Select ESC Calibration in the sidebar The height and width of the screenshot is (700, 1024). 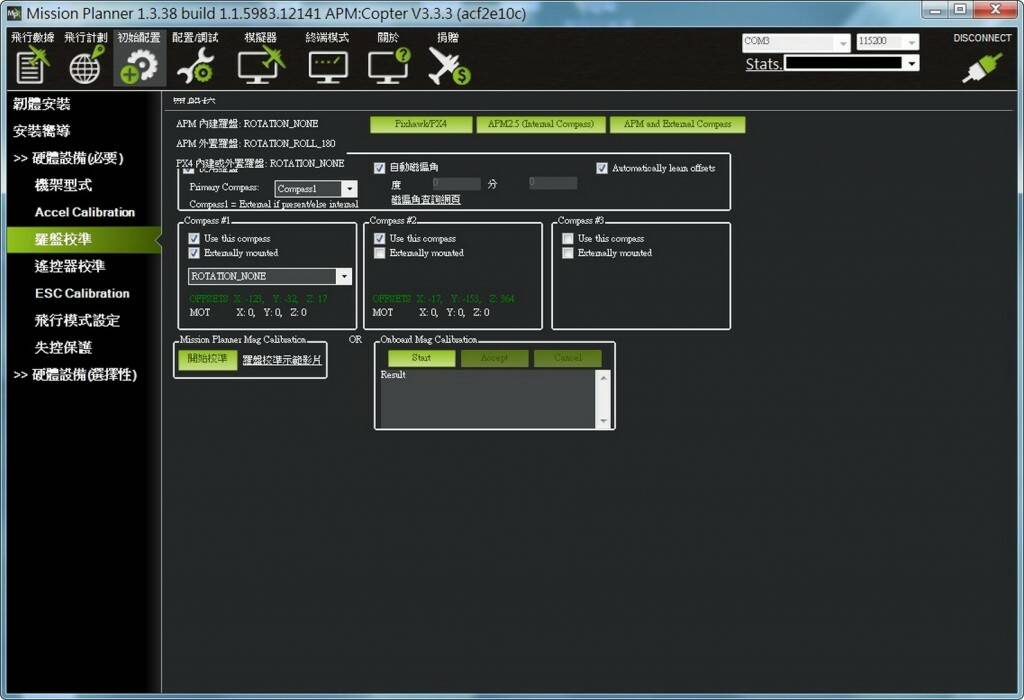82,293
